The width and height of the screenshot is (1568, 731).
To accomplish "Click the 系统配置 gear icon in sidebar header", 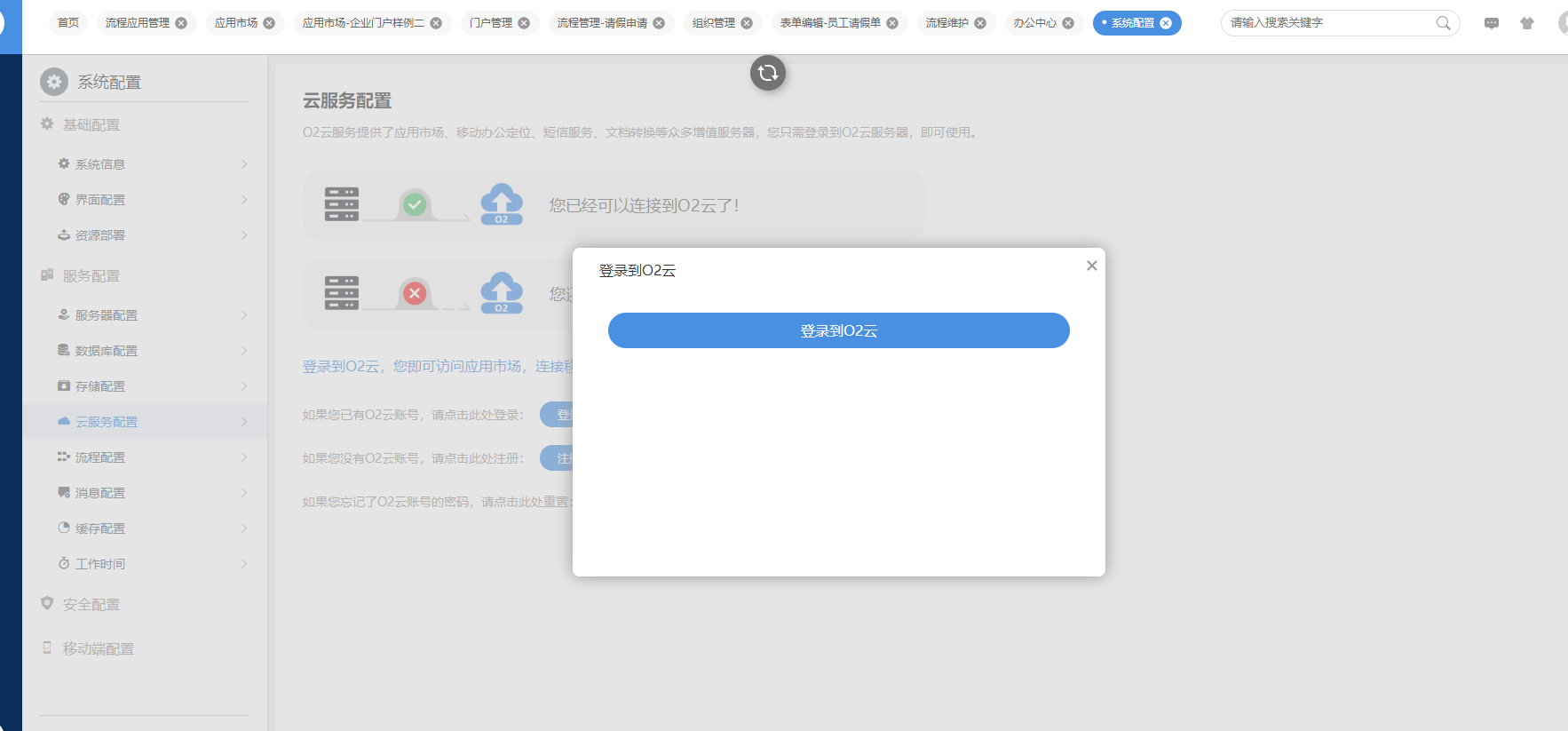I will coord(54,82).
